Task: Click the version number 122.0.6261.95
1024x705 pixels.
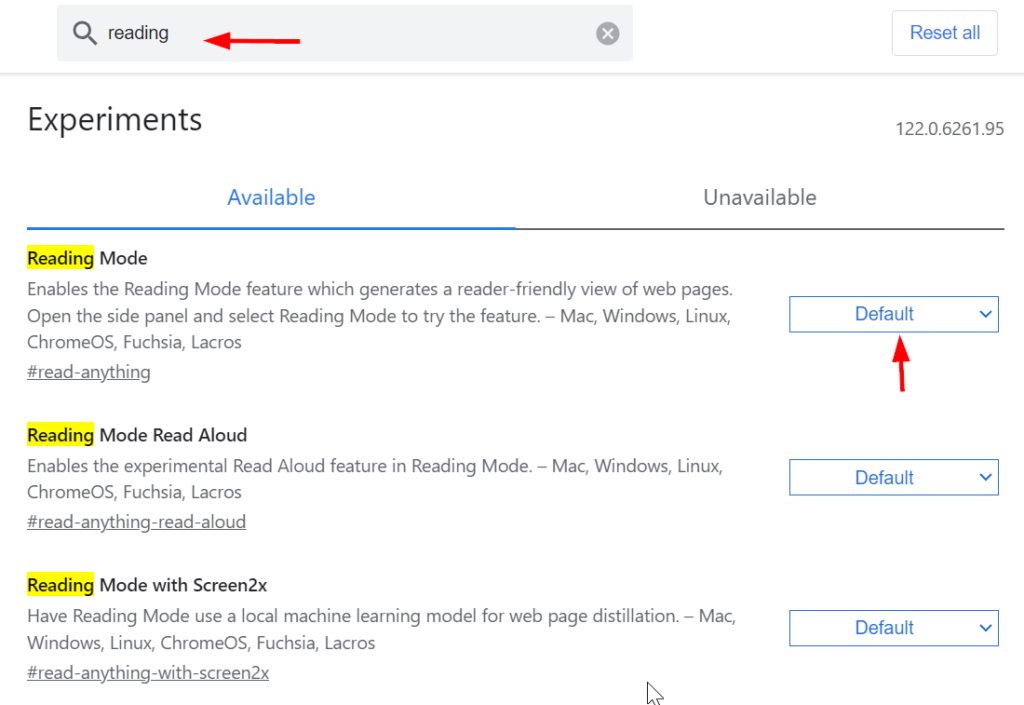Action: 949,129
